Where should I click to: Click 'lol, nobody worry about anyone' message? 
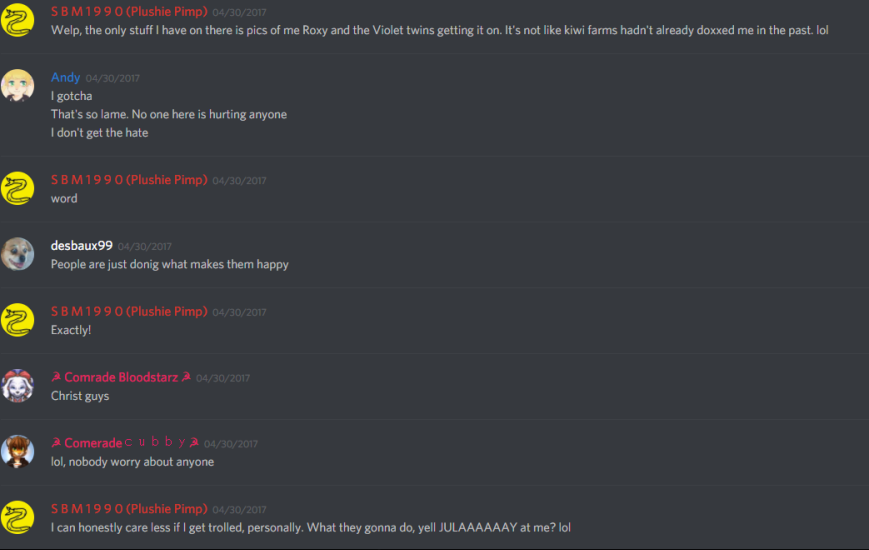[132, 462]
